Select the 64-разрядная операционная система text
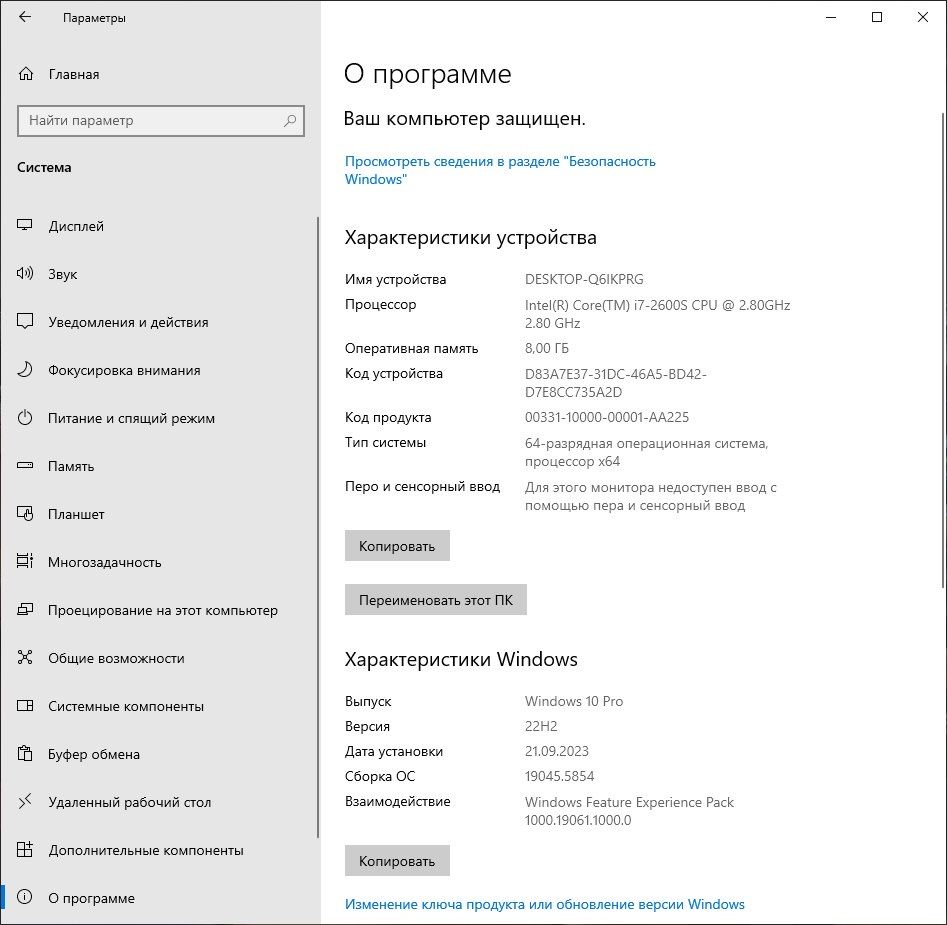 pyautogui.click(x=646, y=452)
